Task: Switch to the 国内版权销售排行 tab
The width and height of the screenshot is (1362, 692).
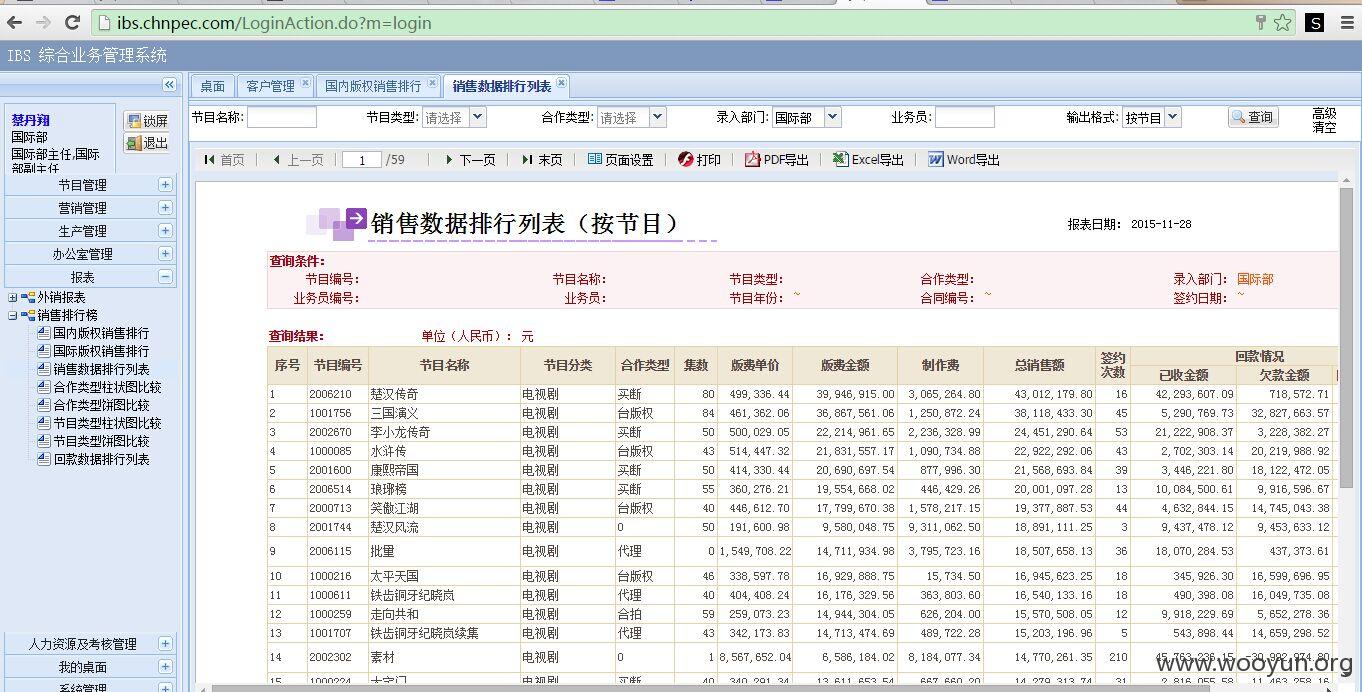Action: 372,86
